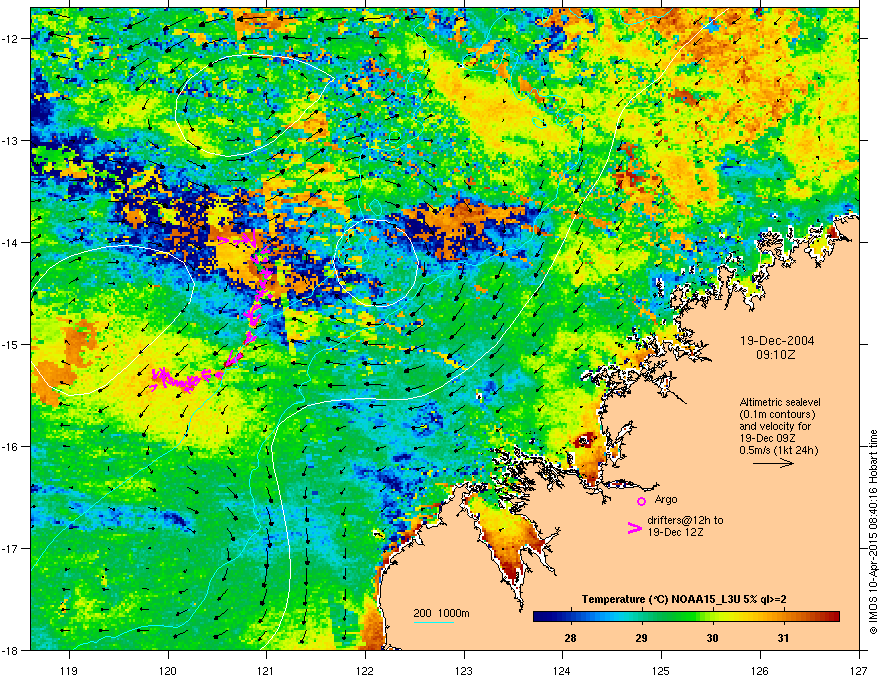
Task: Click longitude axis label 119
Action: tap(69, 670)
